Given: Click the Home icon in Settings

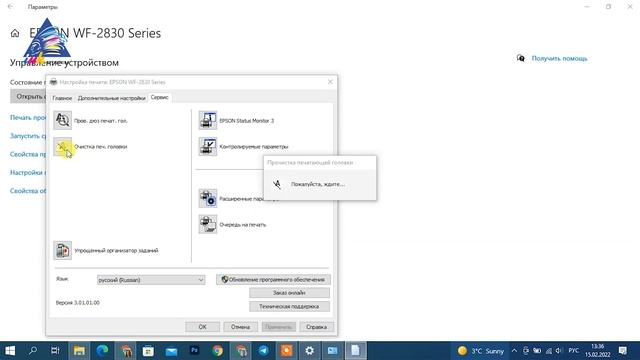Looking at the screenshot, I should [15, 33].
